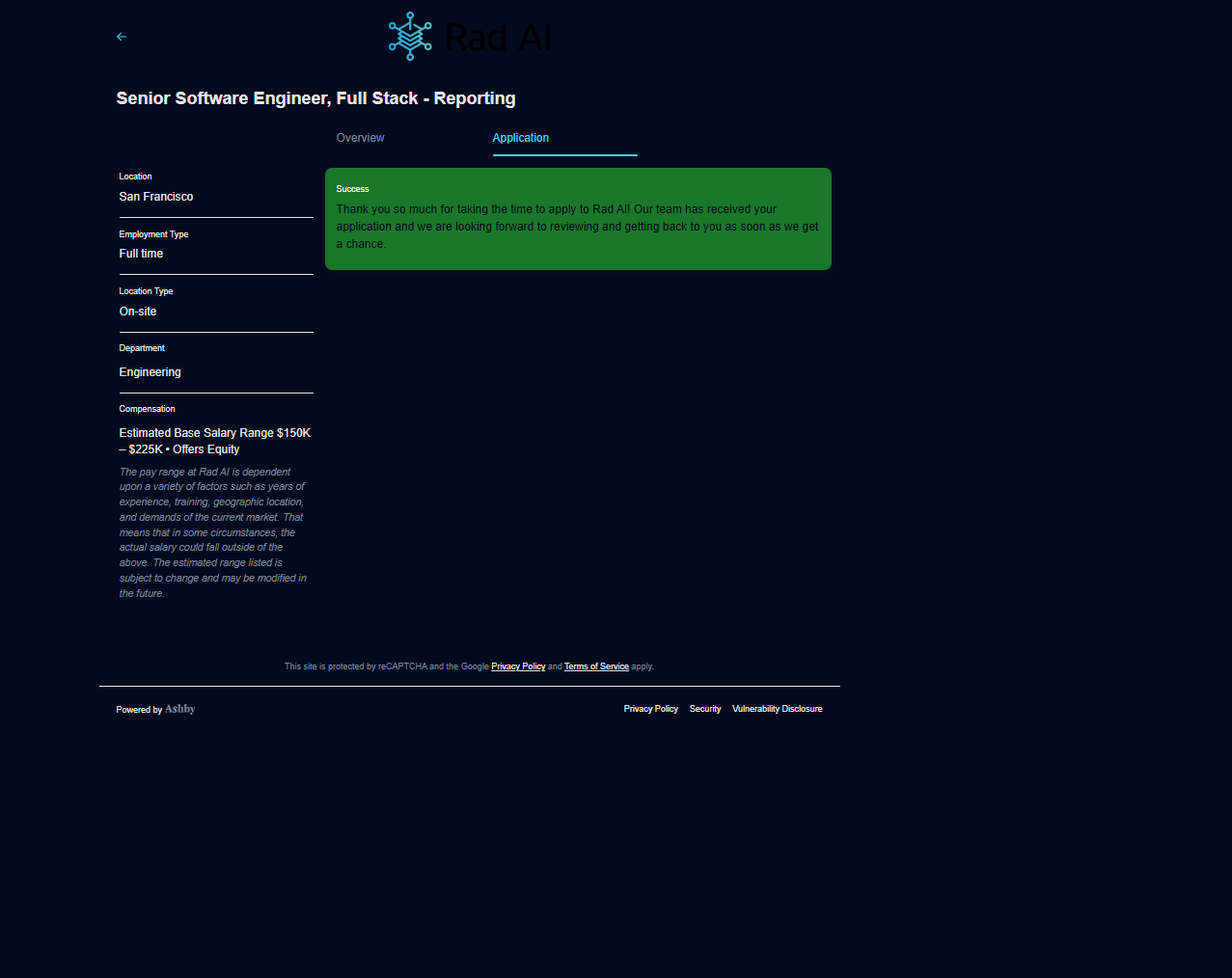
Task: Click the back arrow icon
Action: tap(122, 37)
